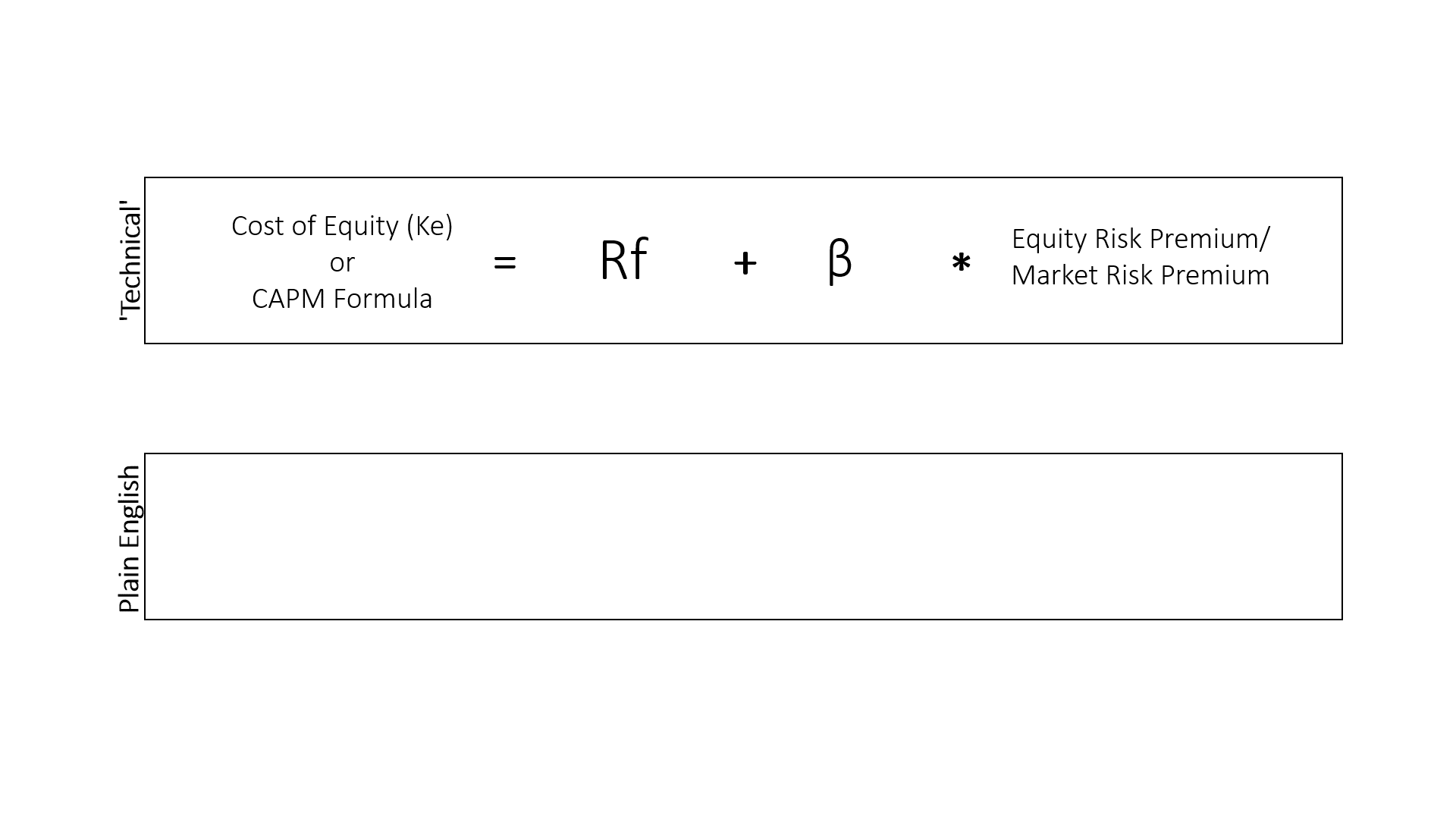Select the beta symbol β
This screenshot has width=1456, height=819.
839,260
